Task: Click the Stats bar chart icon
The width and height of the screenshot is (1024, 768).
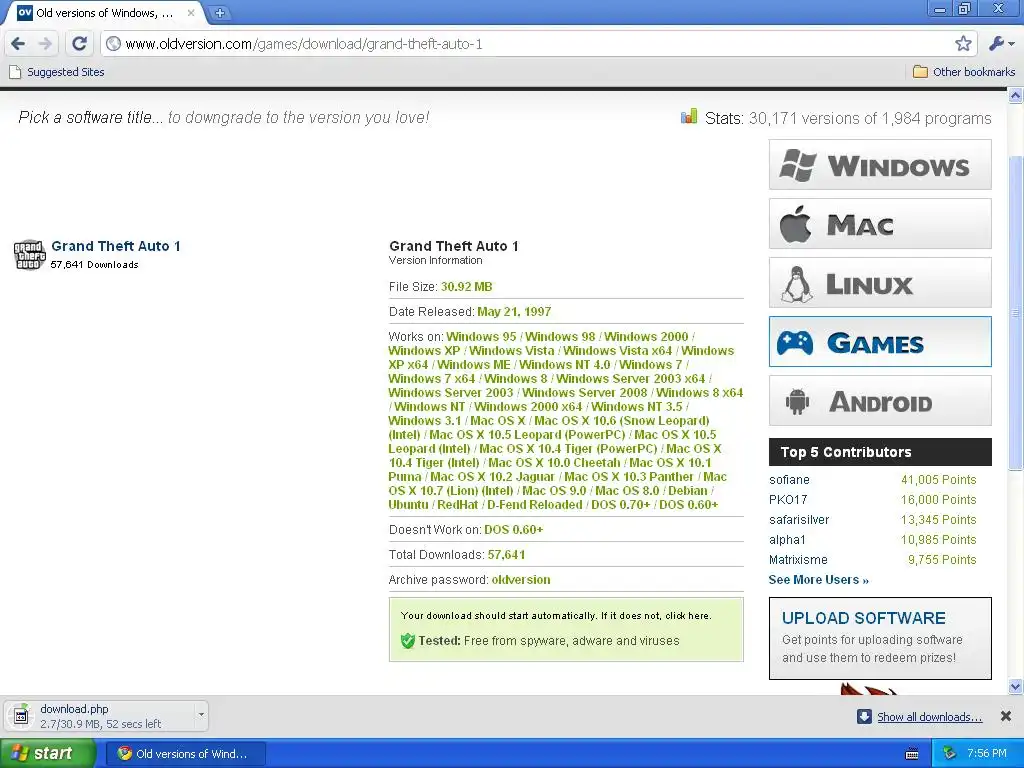Action: coord(688,116)
